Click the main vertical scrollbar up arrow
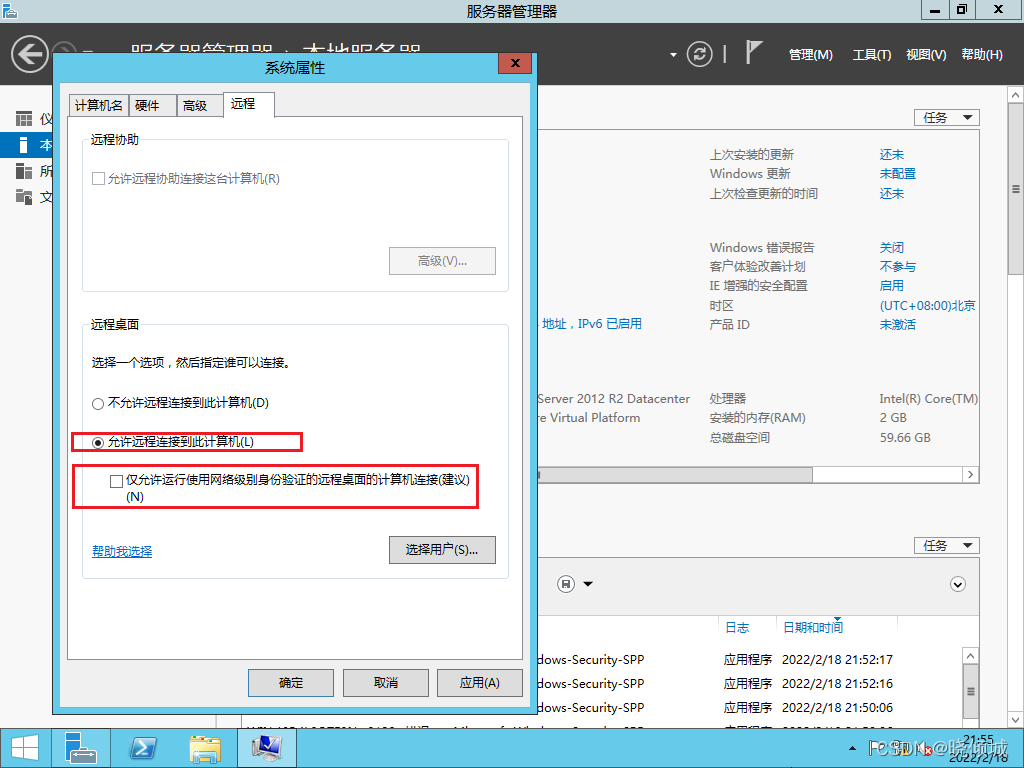The width and height of the screenshot is (1024, 768). (x=1016, y=95)
